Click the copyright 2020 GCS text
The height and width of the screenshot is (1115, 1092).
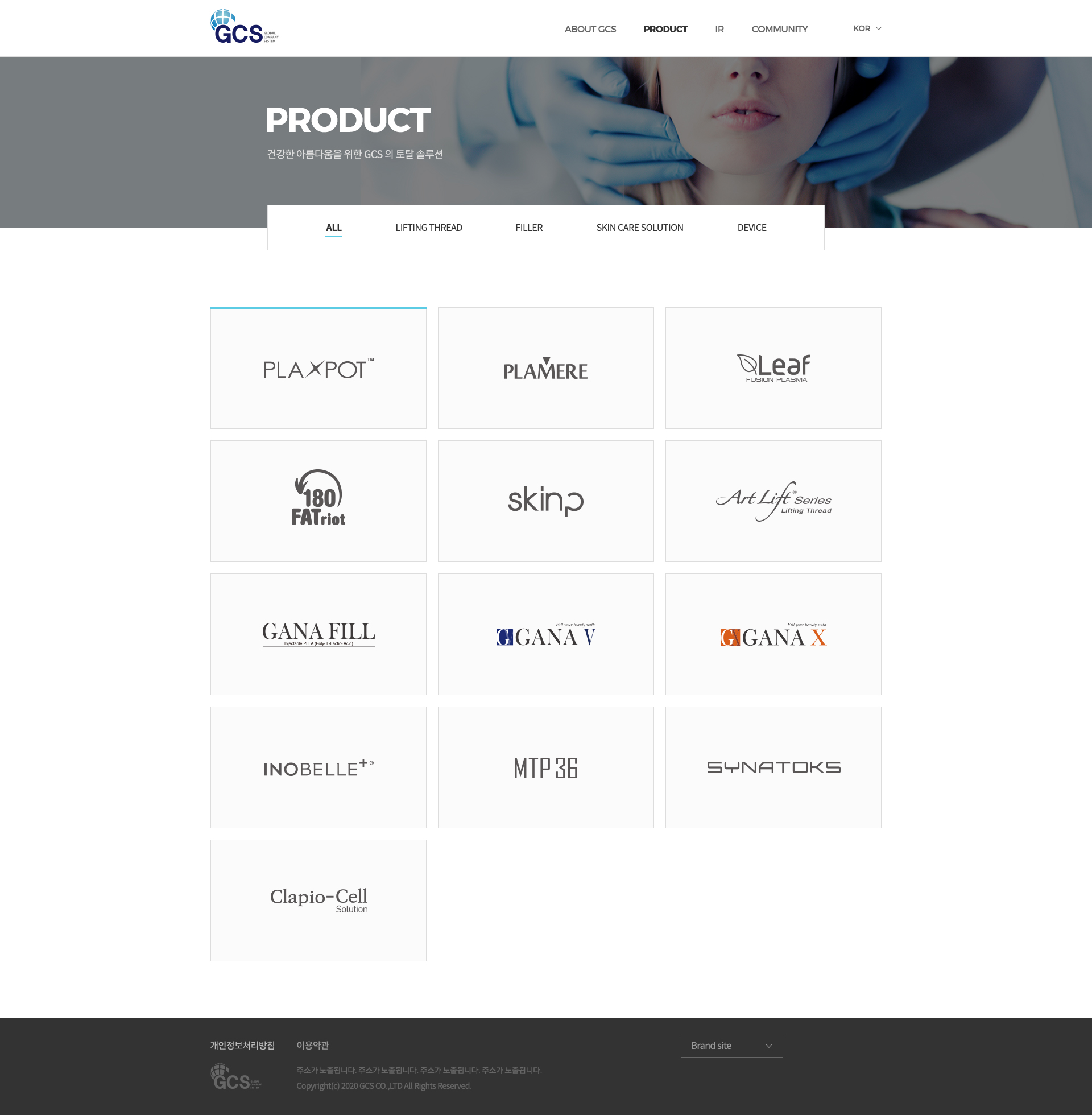pyautogui.click(x=384, y=1087)
